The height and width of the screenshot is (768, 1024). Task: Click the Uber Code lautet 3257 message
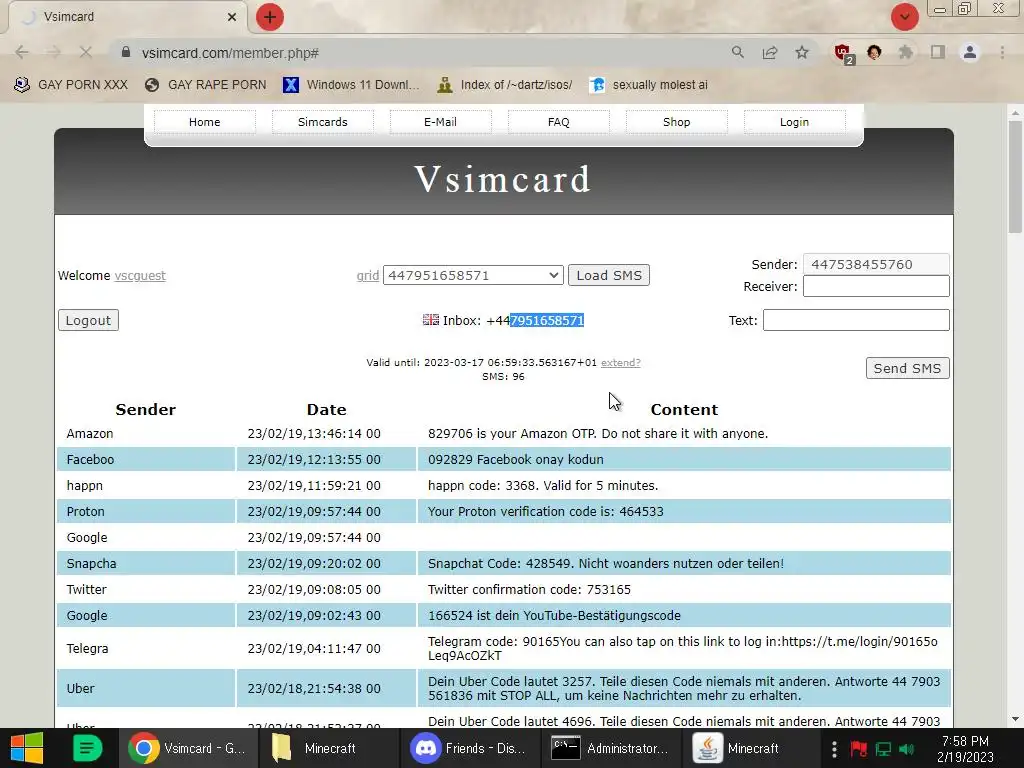click(x=684, y=688)
